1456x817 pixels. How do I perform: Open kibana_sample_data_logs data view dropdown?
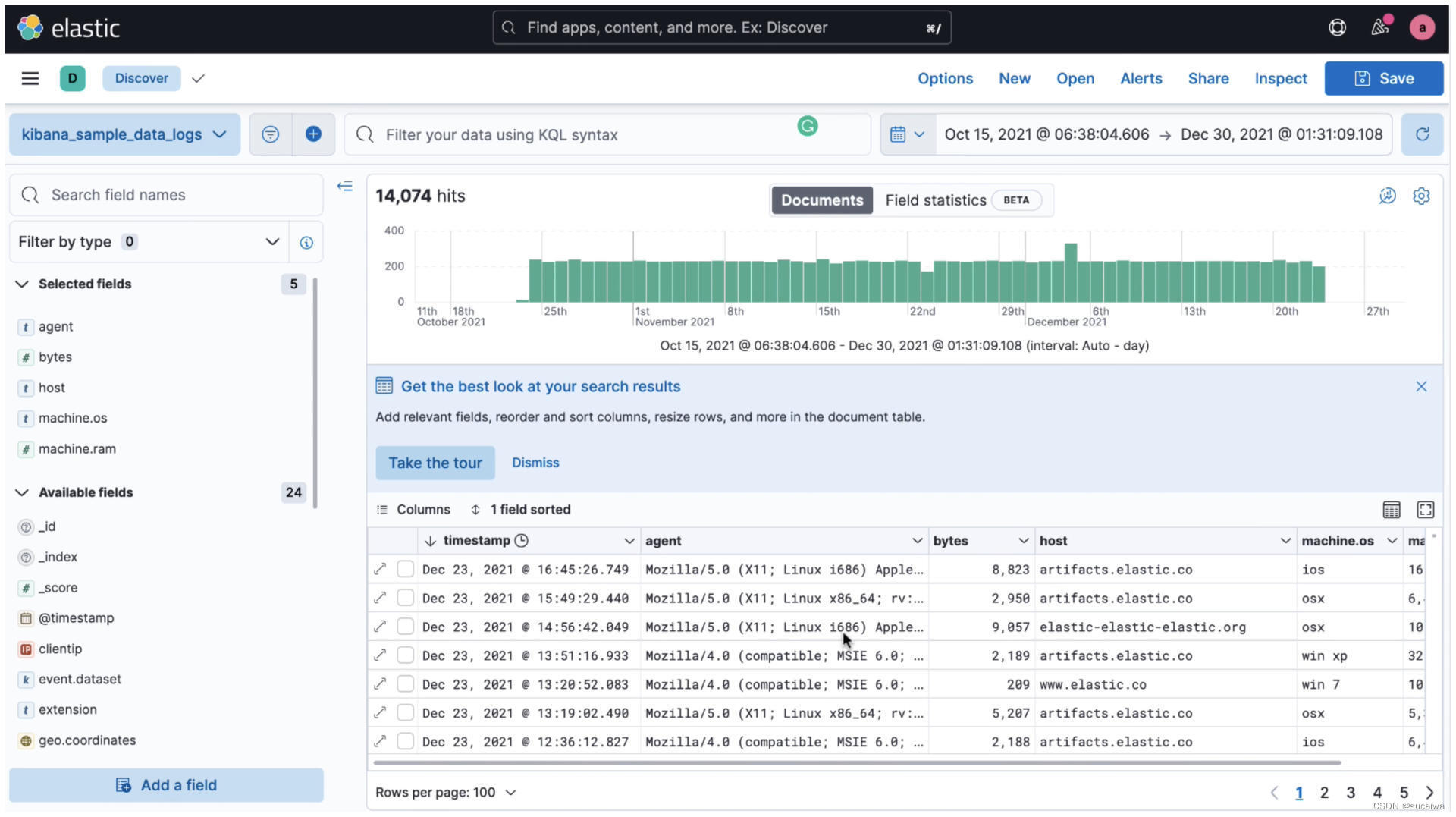(x=124, y=134)
